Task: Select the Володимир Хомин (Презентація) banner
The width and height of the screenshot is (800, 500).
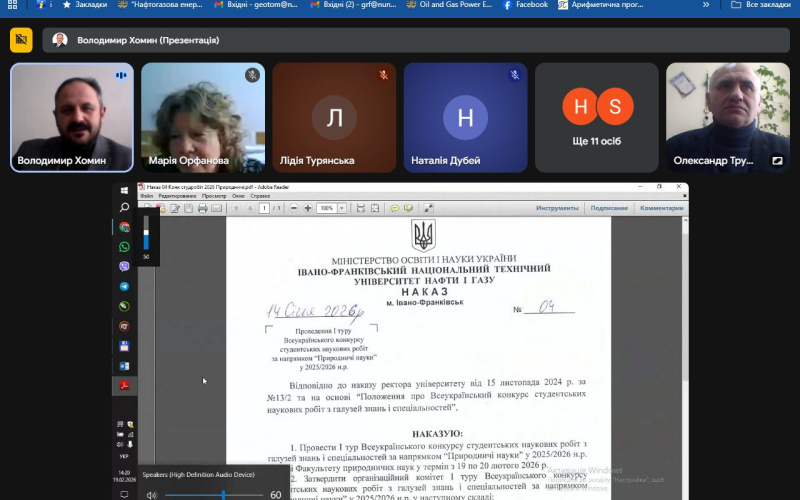Action: (x=416, y=40)
